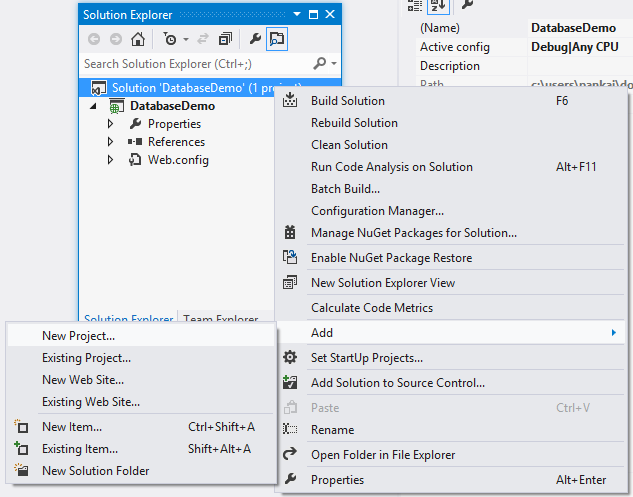Choose New Web Site from submenu
This screenshot has height=497, width=633.
point(141,380)
